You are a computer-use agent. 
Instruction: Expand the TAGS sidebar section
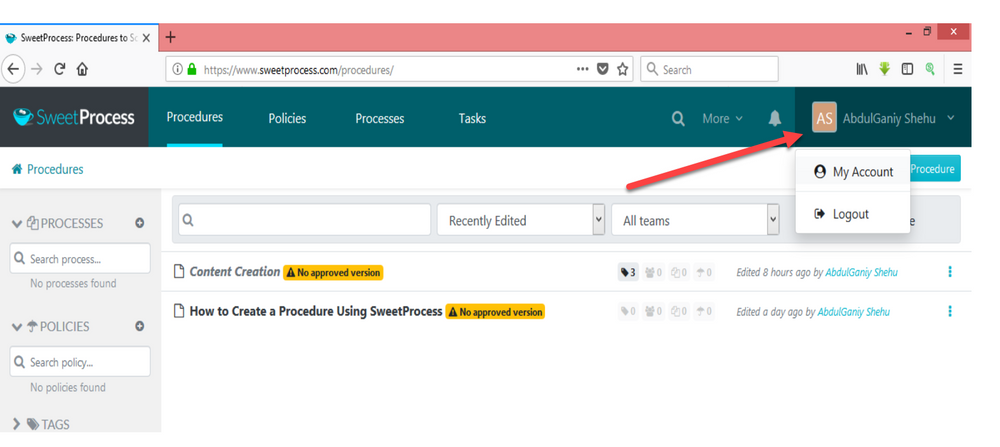17,424
